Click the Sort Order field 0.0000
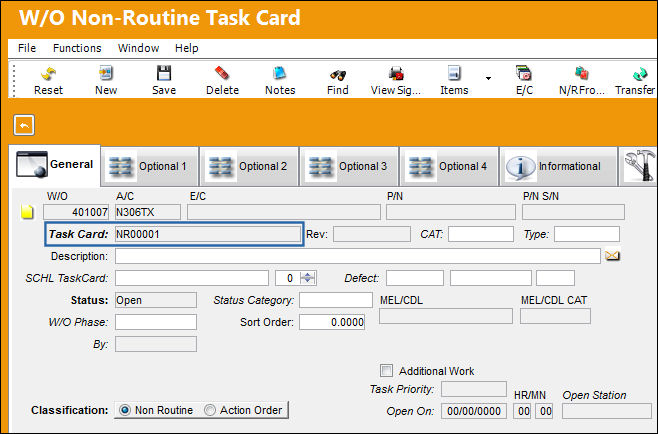Image resolution: width=658 pixels, height=434 pixels. point(332,322)
